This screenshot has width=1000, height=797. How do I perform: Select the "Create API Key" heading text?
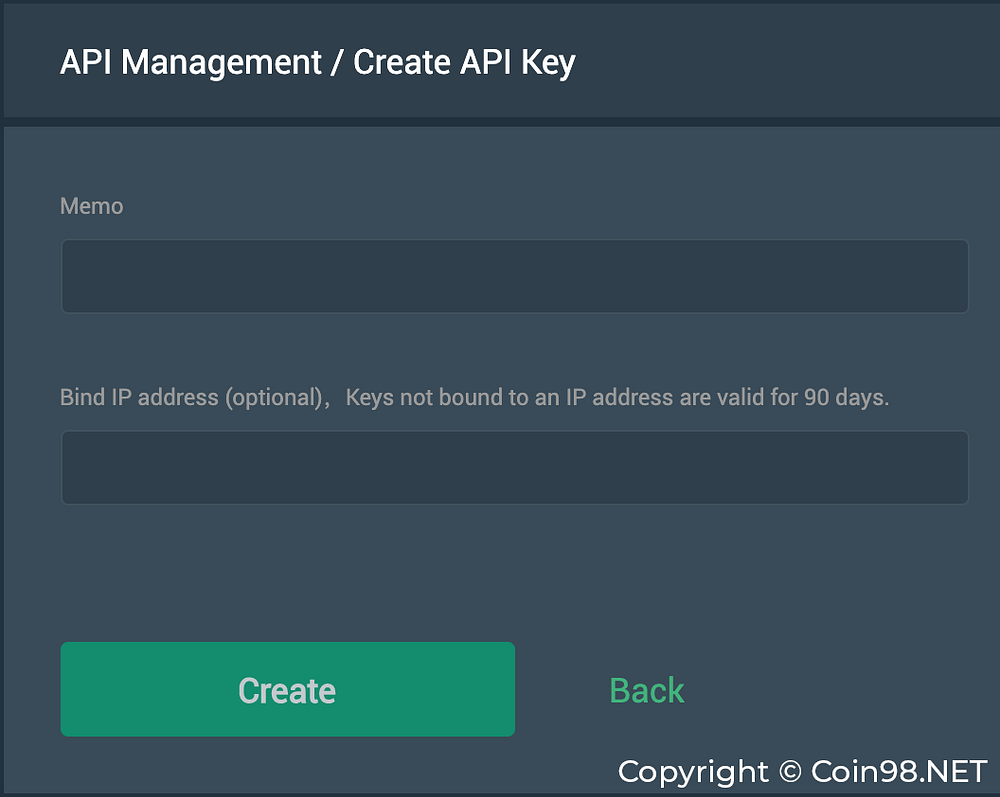coord(464,62)
